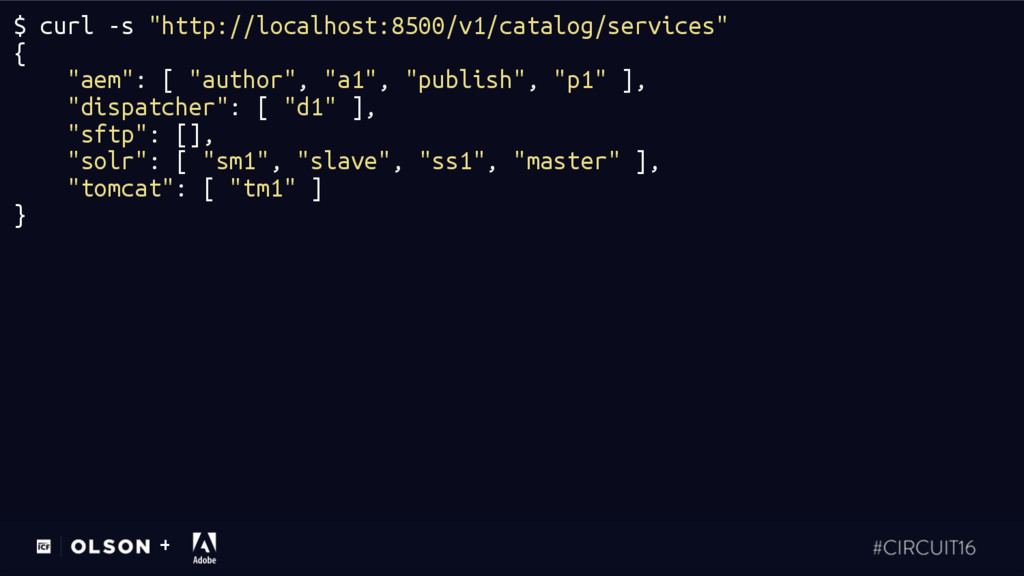1024x576 pixels.
Task: Click the "dispatcher" key
Action: pyautogui.click(x=148, y=107)
